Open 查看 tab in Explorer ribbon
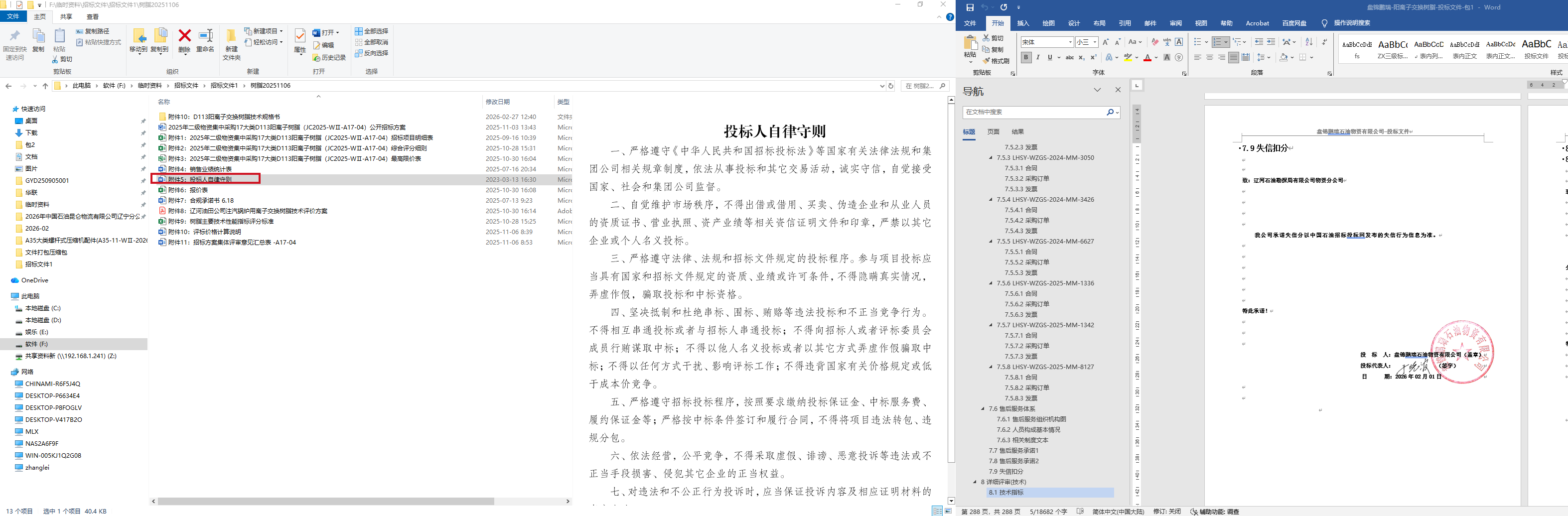This screenshot has height=516, width=1568. (x=93, y=16)
